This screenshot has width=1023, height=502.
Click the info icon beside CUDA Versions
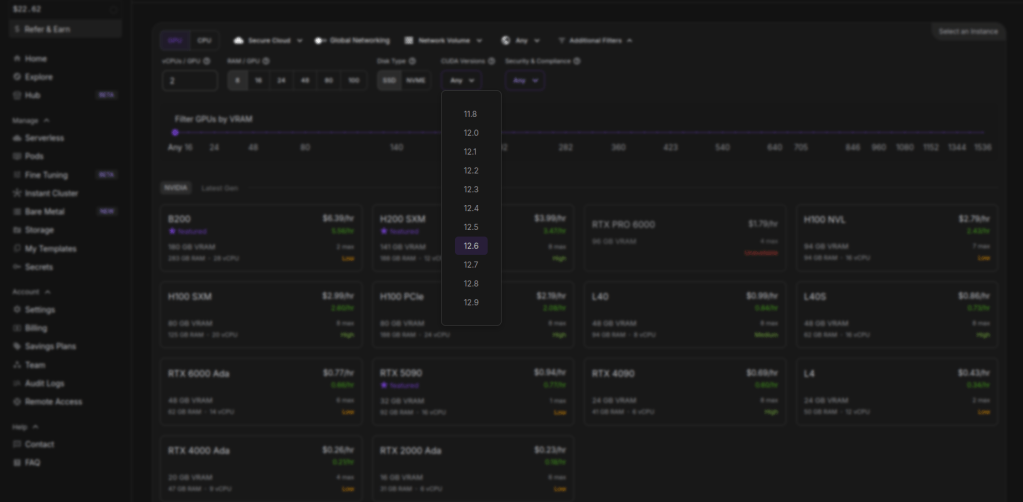coord(493,61)
